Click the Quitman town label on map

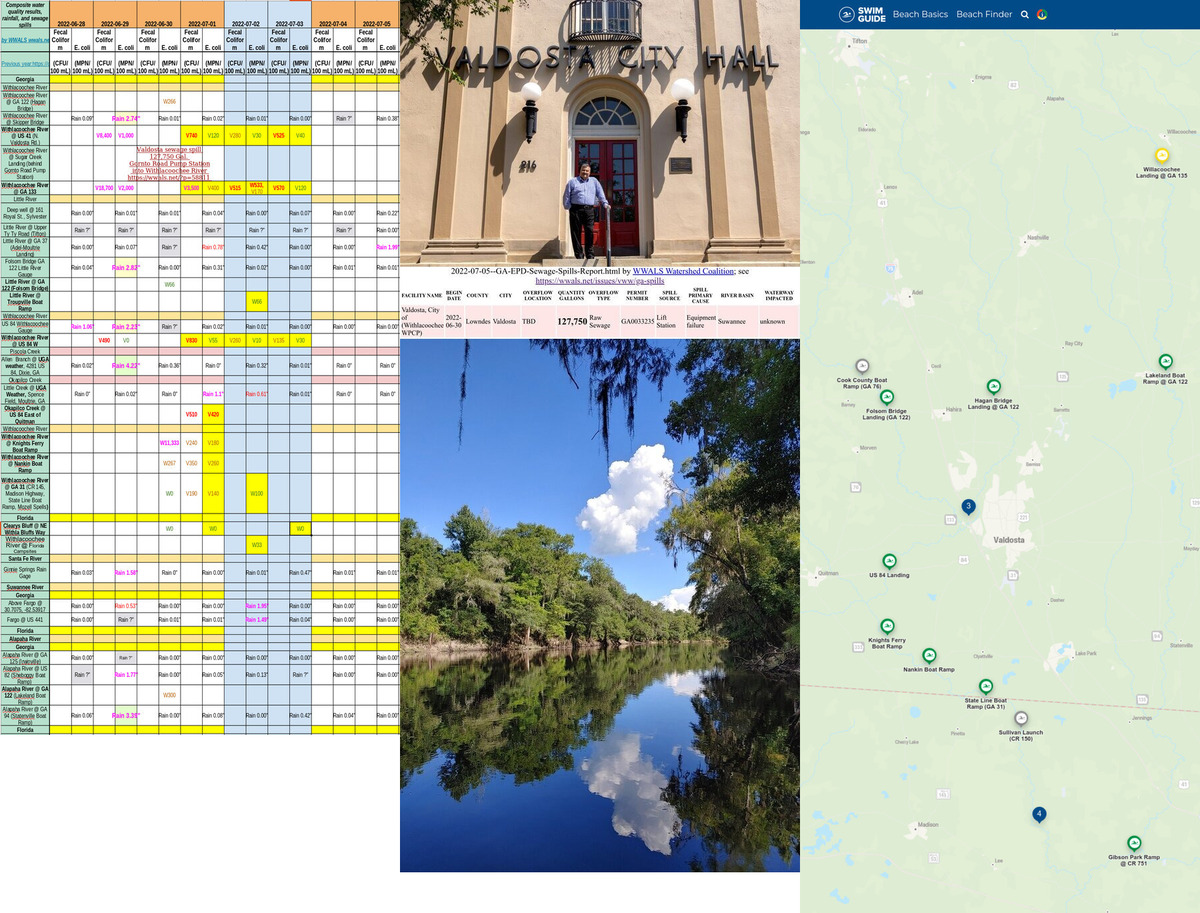pos(828,572)
